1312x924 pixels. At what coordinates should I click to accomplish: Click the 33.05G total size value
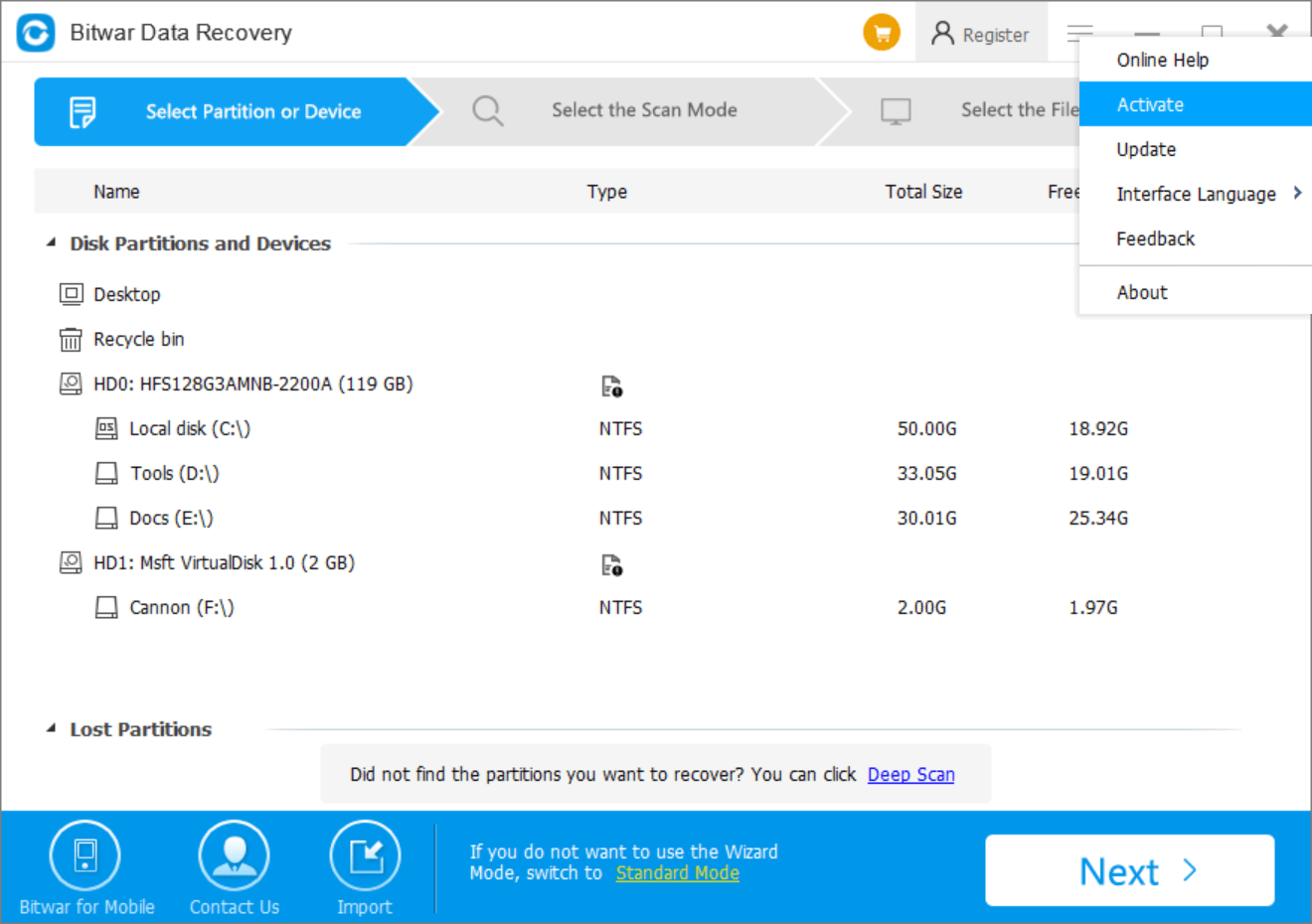click(x=926, y=473)
